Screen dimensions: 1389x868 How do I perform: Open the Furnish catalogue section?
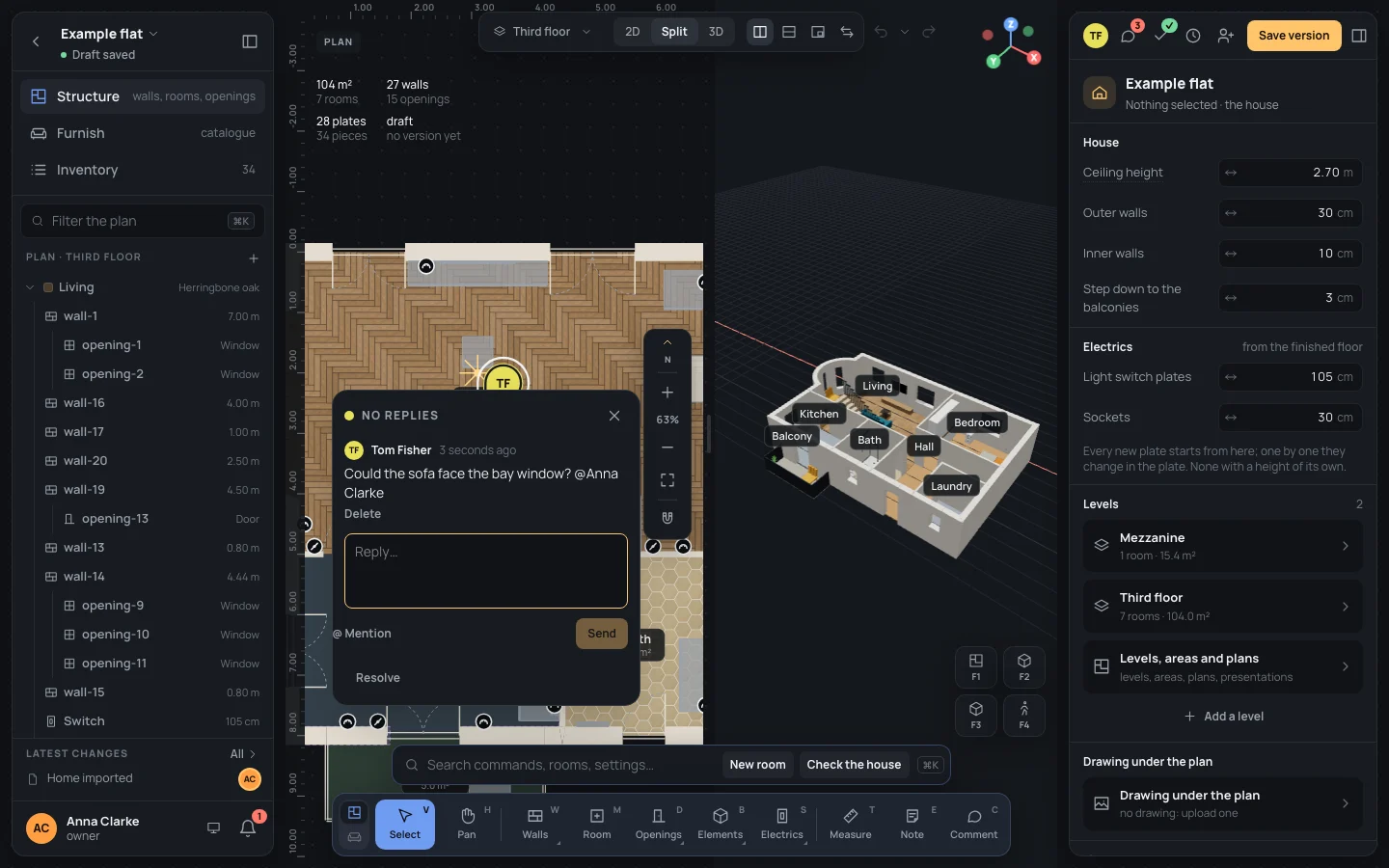[143, 133]
